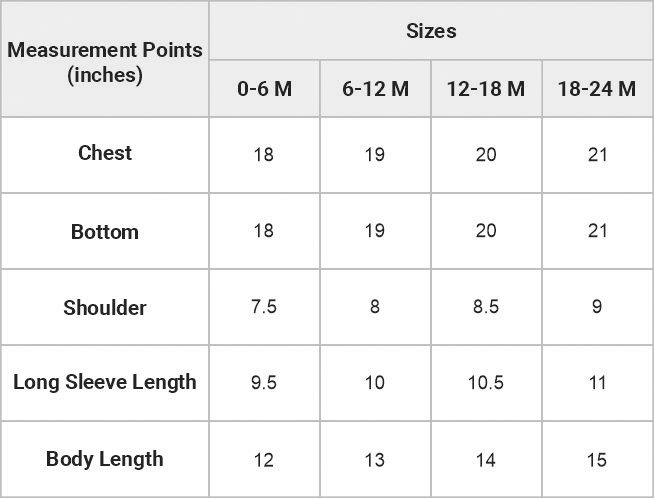Click the 6-12 M column header
Viewport: 654px width, 498px height.
tap(375, 88)
